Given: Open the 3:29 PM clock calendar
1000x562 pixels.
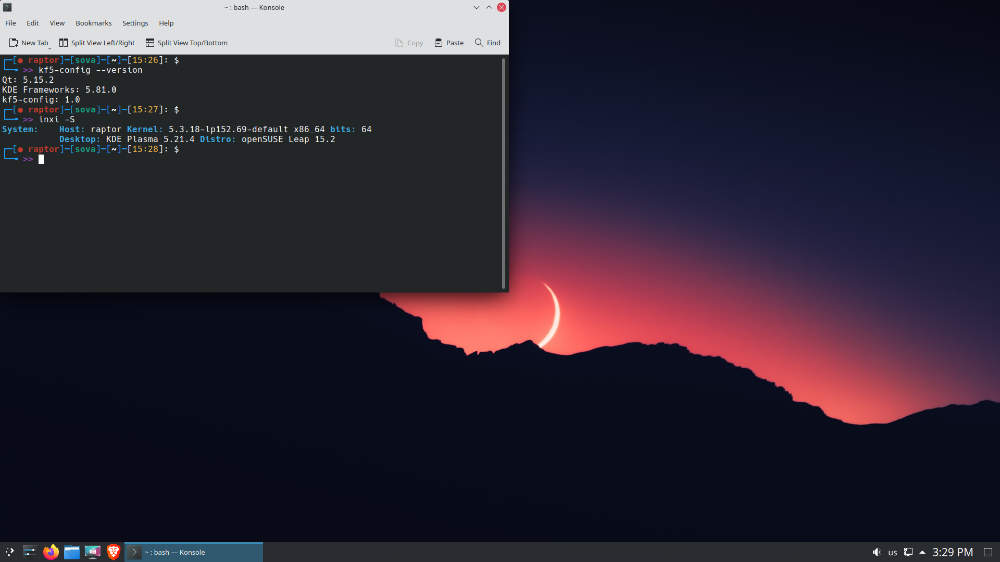Looking at the screenshot, I should coord(952,552).
